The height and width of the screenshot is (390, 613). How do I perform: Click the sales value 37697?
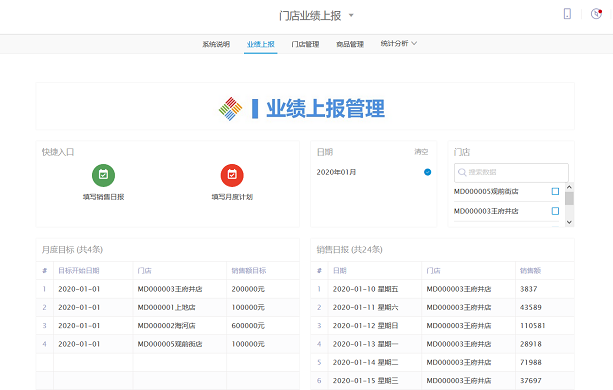(x=531, y=380)
